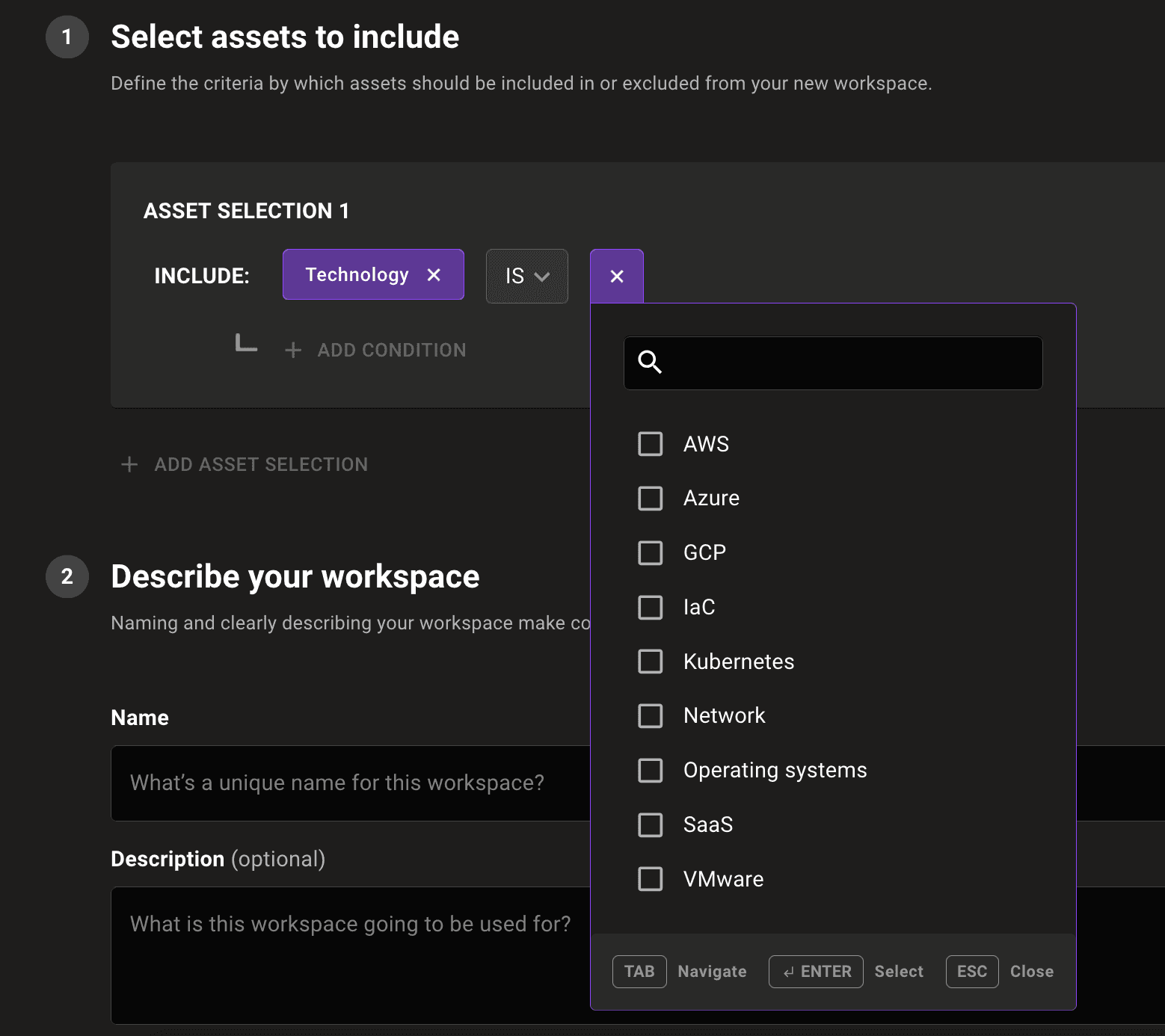1165x1036 pixels.
Task: Remove the Technology filter using its X icon
Action: pyautogui.click(x=434, y=274)
